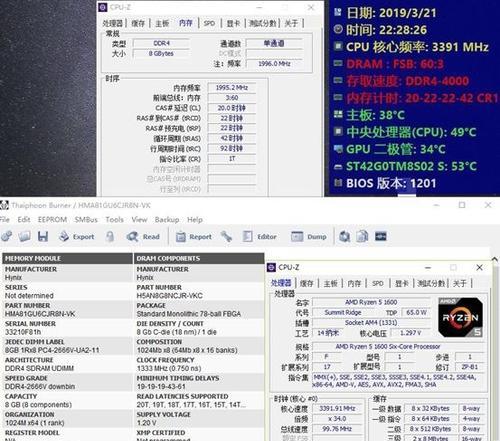500x441 pixels.
Task: Select 主板 tab in the memory CPU-Z window
Action: 162,23
